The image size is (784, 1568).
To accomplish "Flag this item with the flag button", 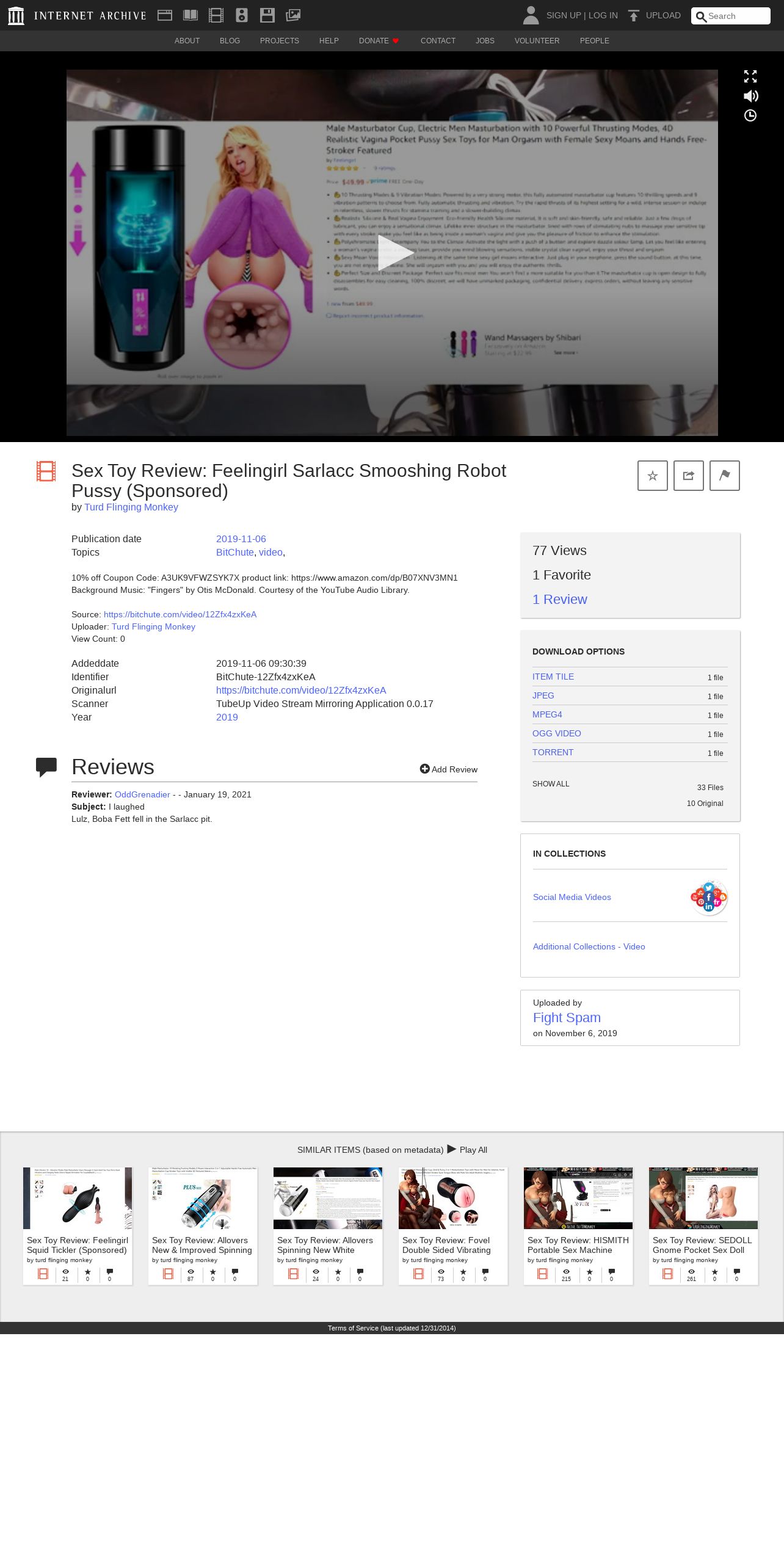I will pyautogui.click(x=725, y=476).
